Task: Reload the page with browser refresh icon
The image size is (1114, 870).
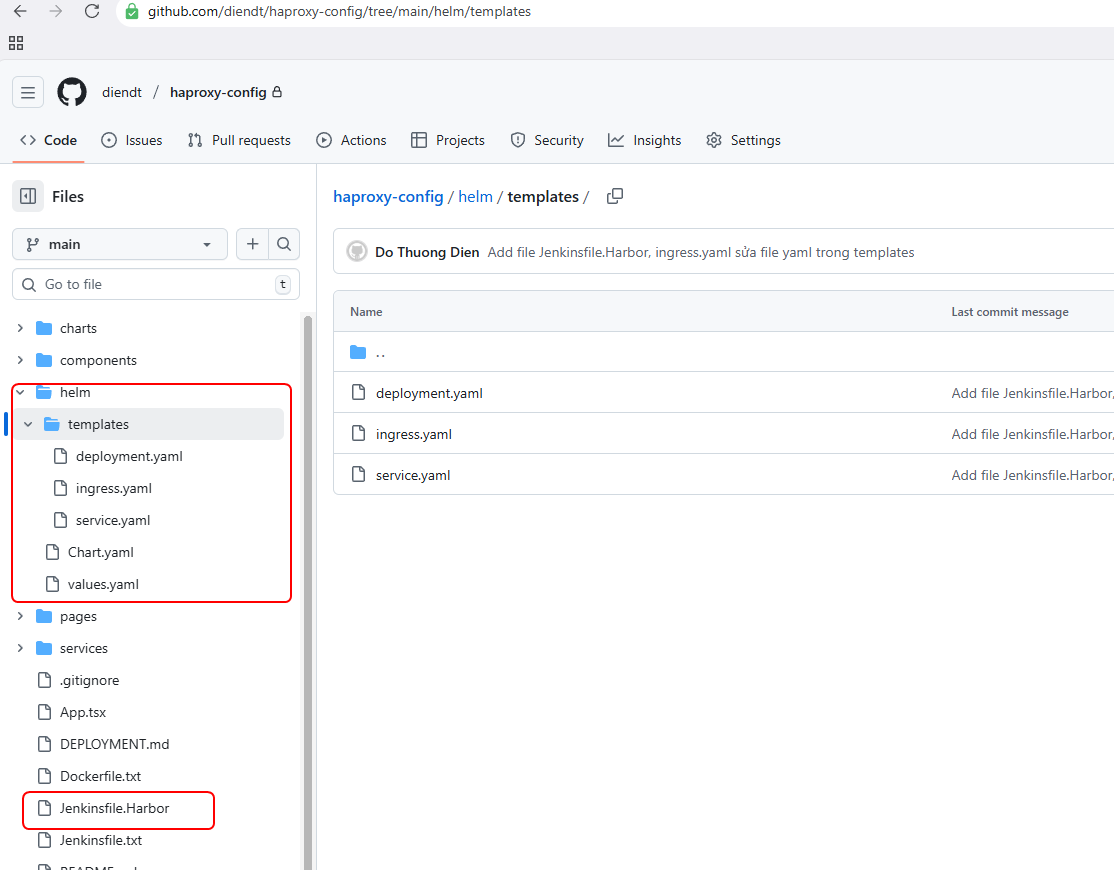Action: tap(92, 11)
